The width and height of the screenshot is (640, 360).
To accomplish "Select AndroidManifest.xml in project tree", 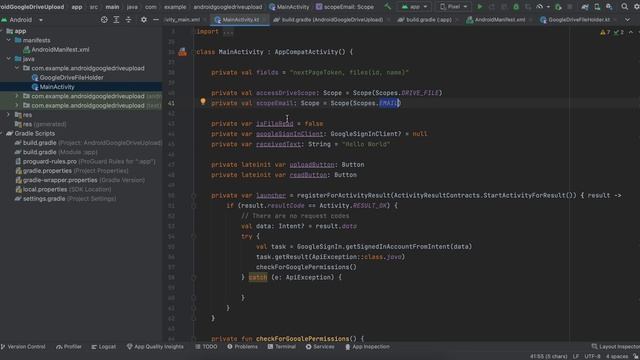I will coord(56,49).
